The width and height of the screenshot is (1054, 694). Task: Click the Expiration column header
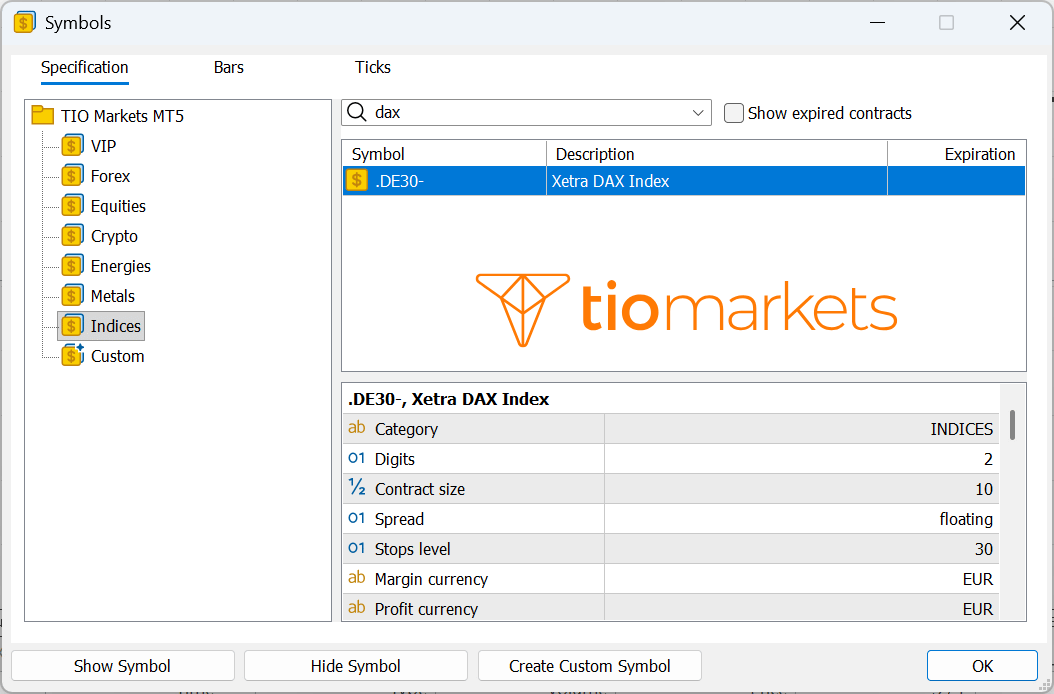(x=957, y=154)
